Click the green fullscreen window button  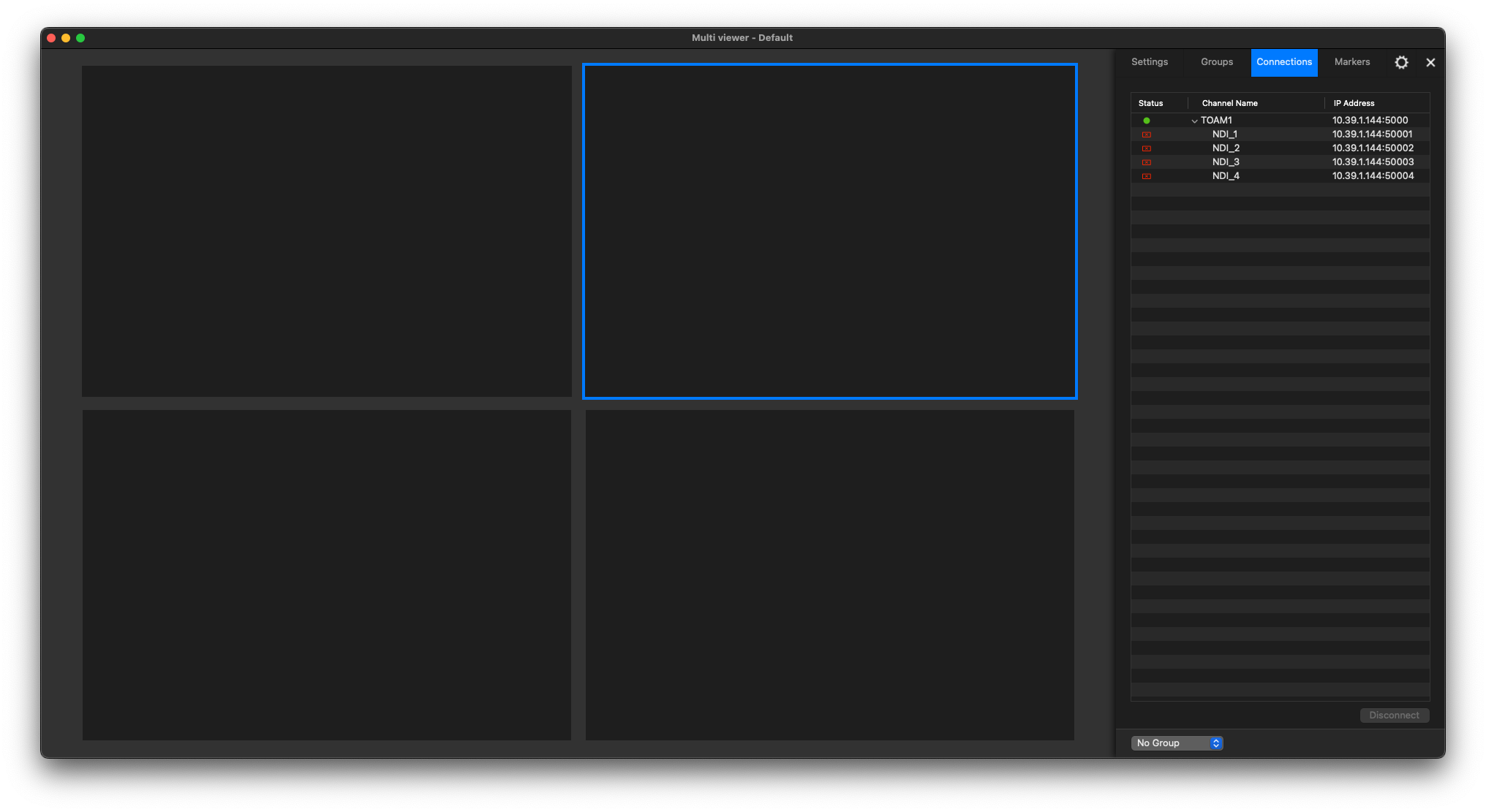[80, 38]
